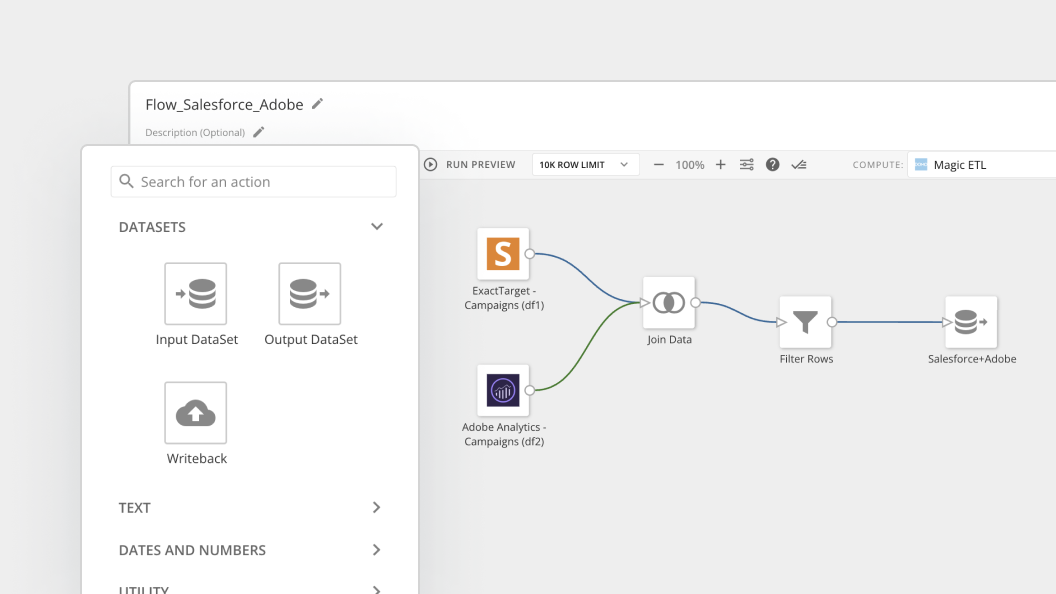This screenshot has height=594, width=1056.
Task: Click the Adobe Analytics node output connector
Action: pos(530,391)
